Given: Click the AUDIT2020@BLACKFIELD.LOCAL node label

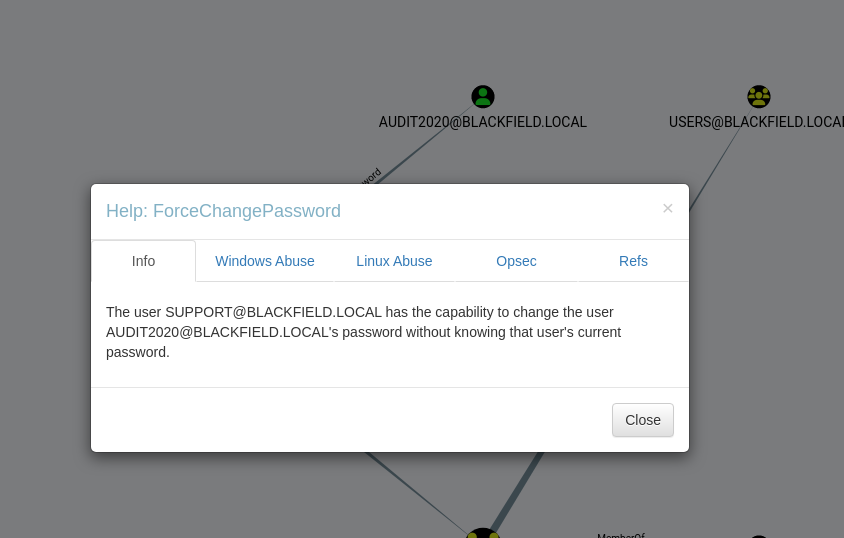Looking at the screenshot, I should tap(482, 122).
